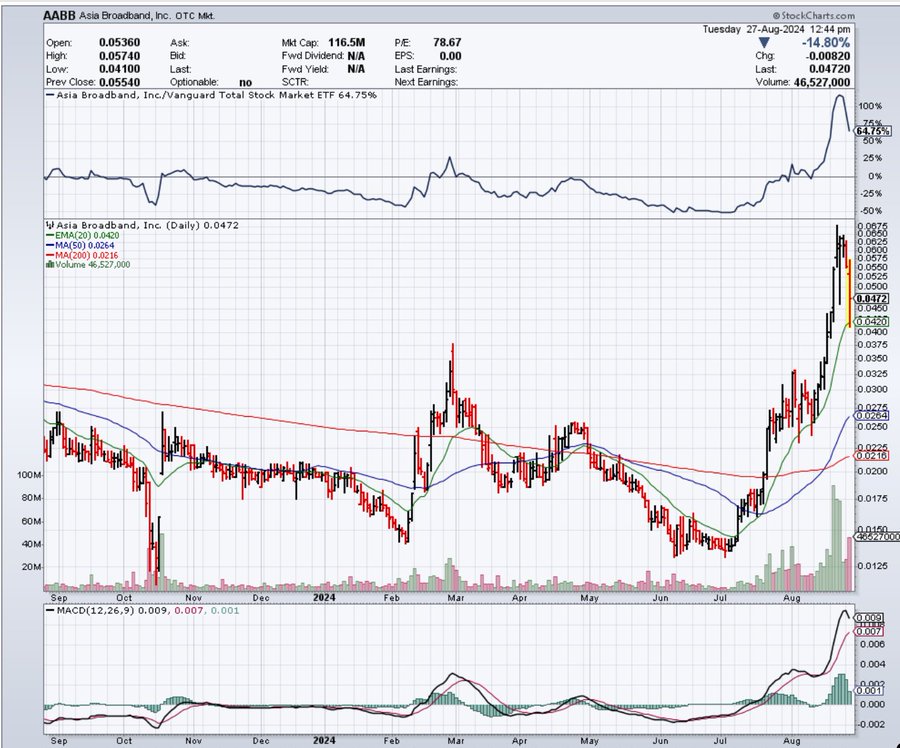Click the OTC Mkt. exchange label
Viewport: 900px width, 748px height.
(x=195, y=16)
